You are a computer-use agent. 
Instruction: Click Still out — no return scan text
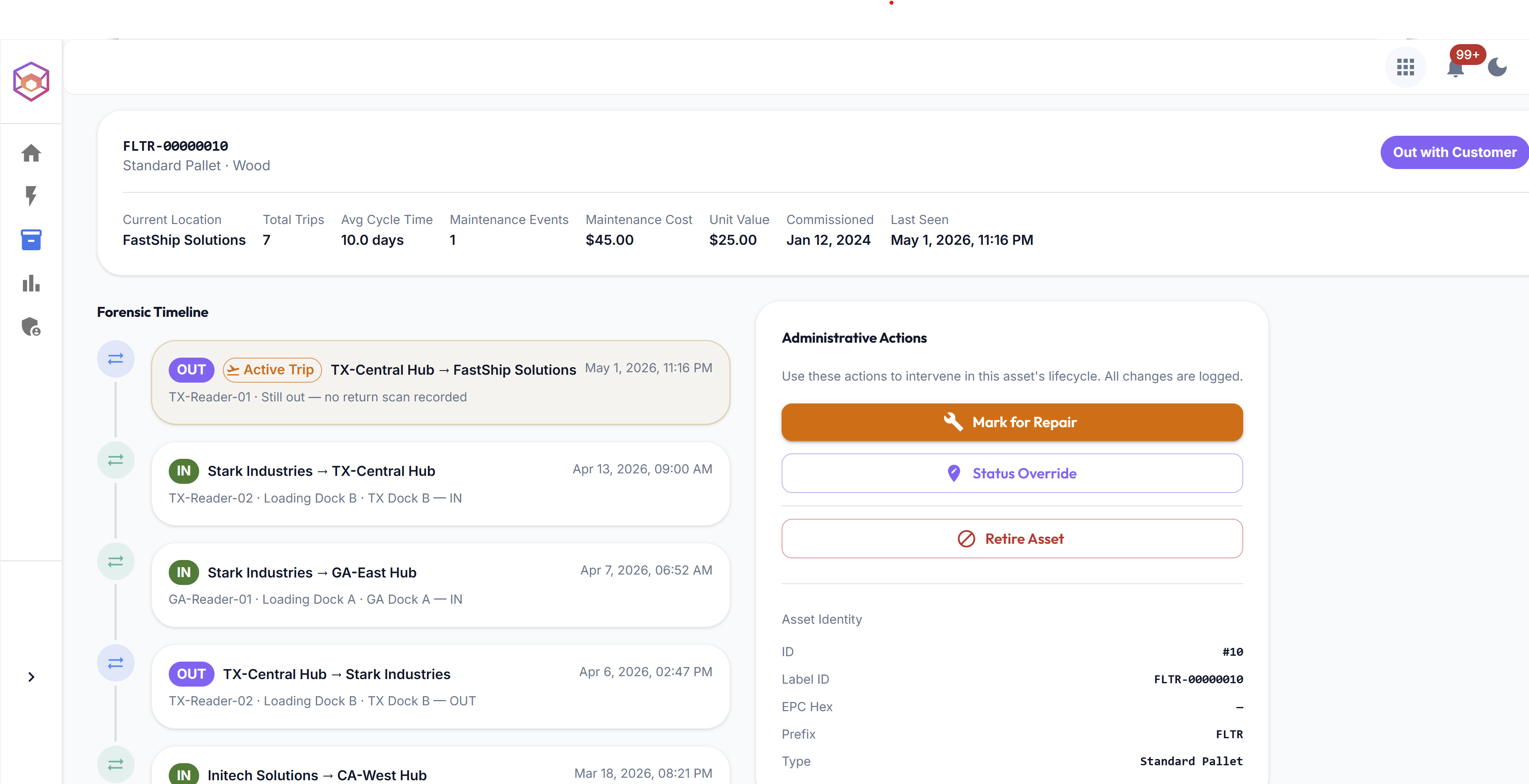point(364,397)
